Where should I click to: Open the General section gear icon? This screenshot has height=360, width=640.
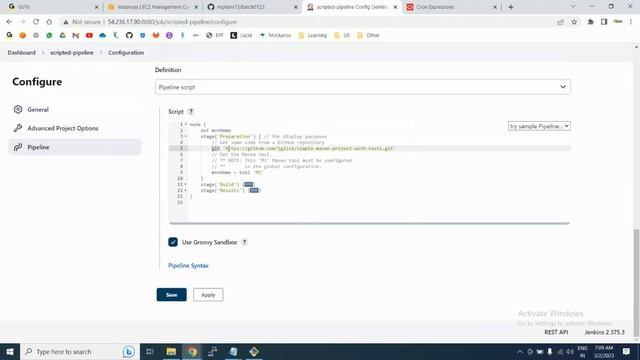(18, 109)
